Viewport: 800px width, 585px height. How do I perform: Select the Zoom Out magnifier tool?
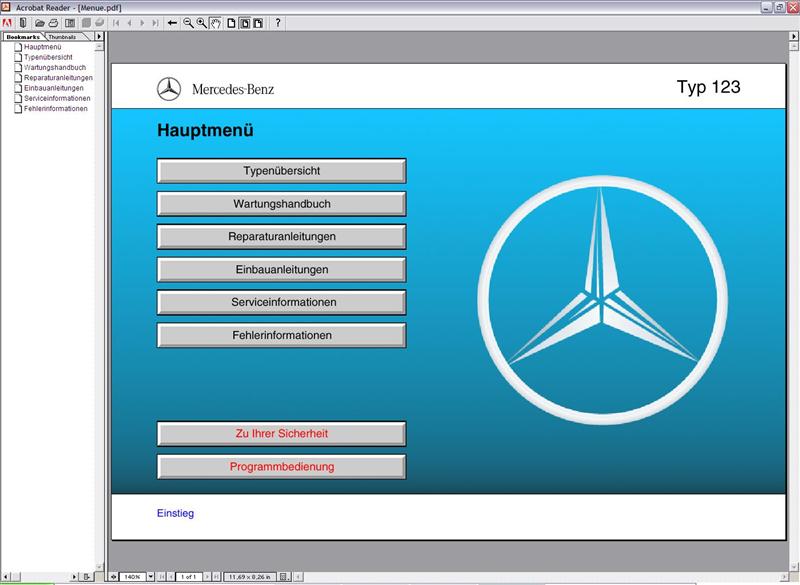pyautogui.click(x=188, y=23)
